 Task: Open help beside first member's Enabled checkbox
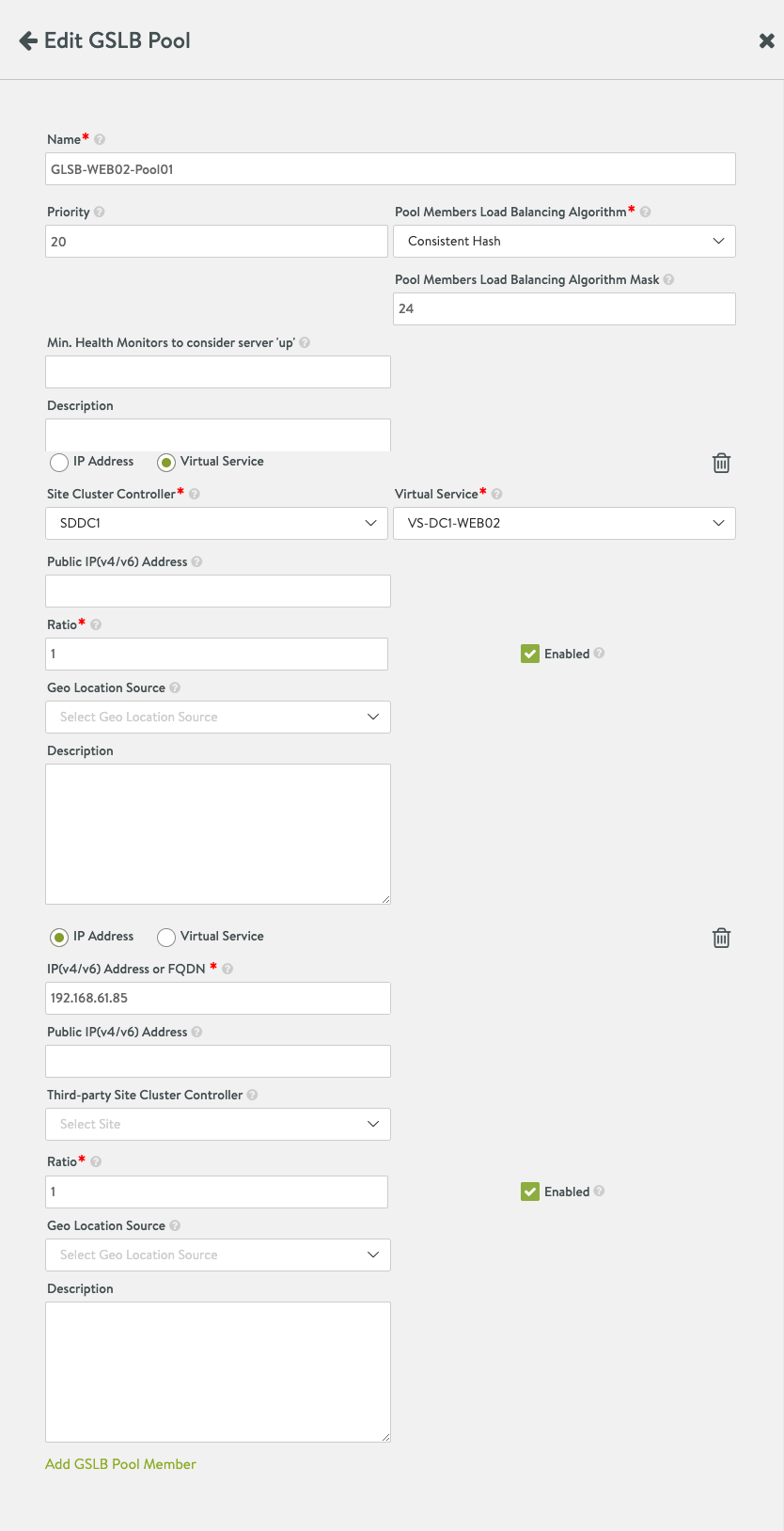(600, 653)
